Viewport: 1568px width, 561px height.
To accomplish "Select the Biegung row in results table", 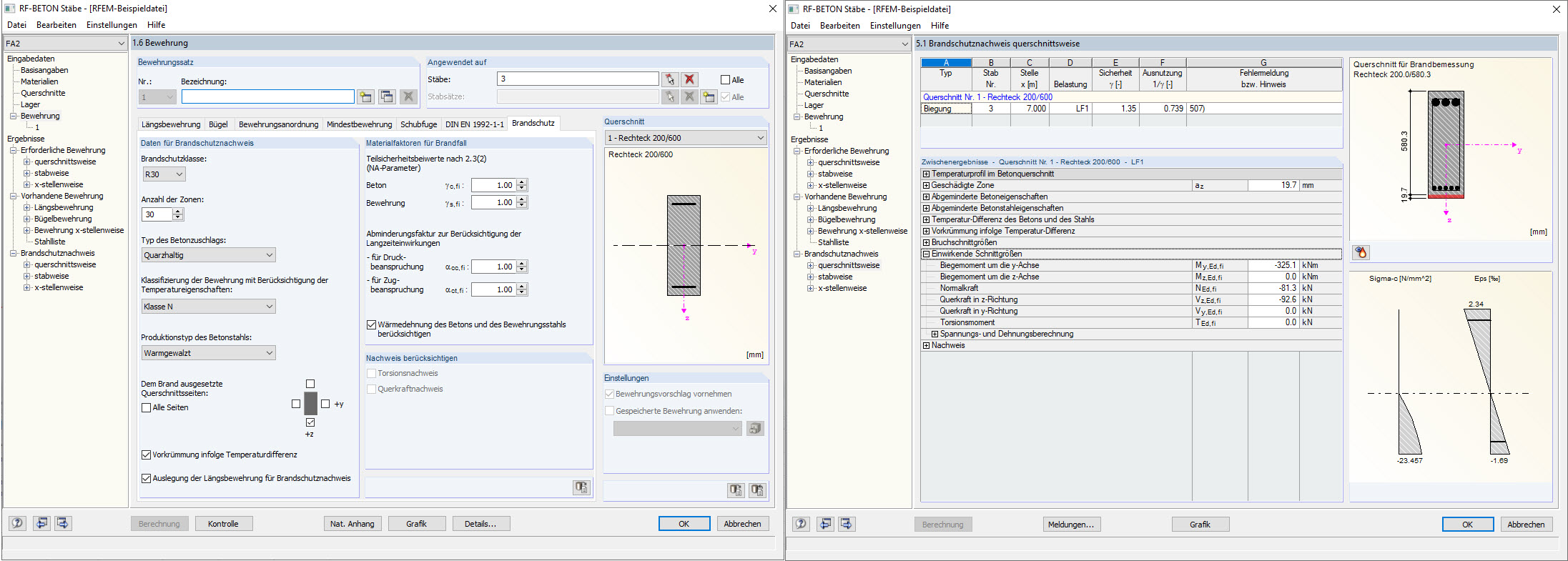I will (x=1131, y=109).
